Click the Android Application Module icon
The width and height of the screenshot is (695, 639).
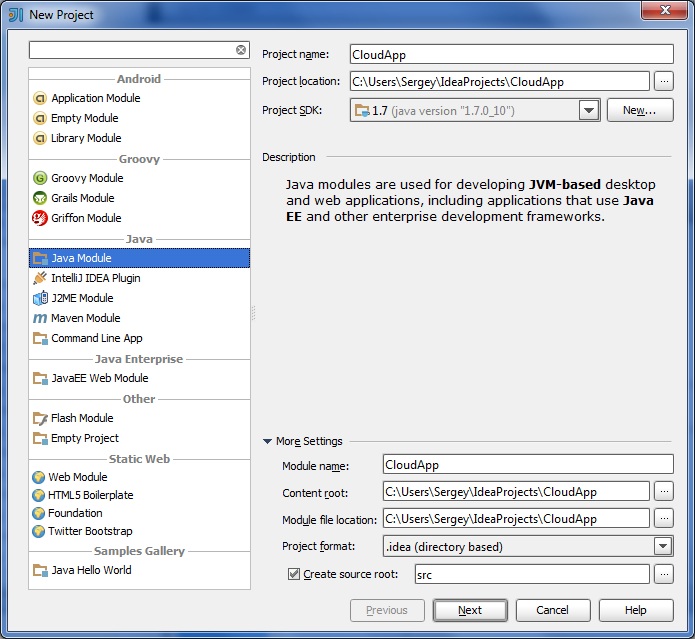click(40, 98)
